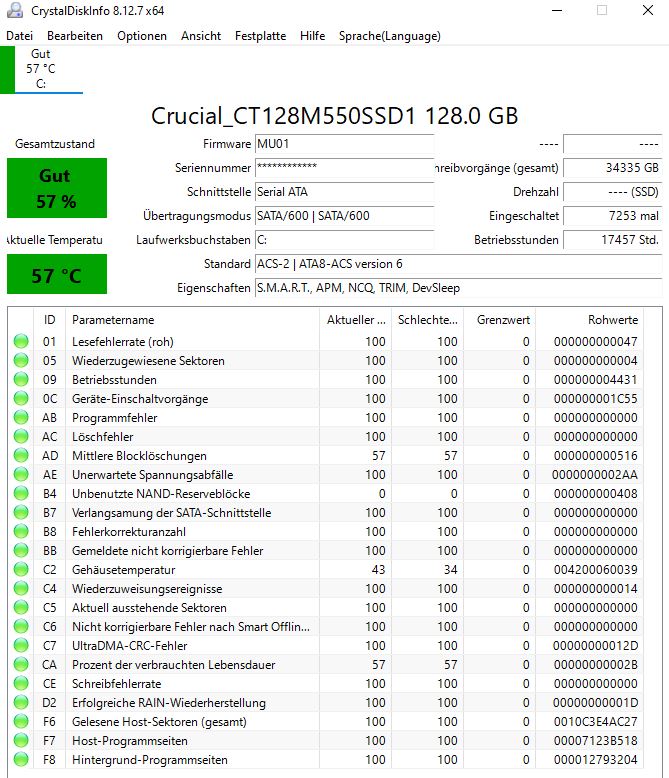Click the status icon for Unerwartete Spannungsabfälle
This screenshot has height=778, width=669.
pyautogui.click(x=21, y=474)
